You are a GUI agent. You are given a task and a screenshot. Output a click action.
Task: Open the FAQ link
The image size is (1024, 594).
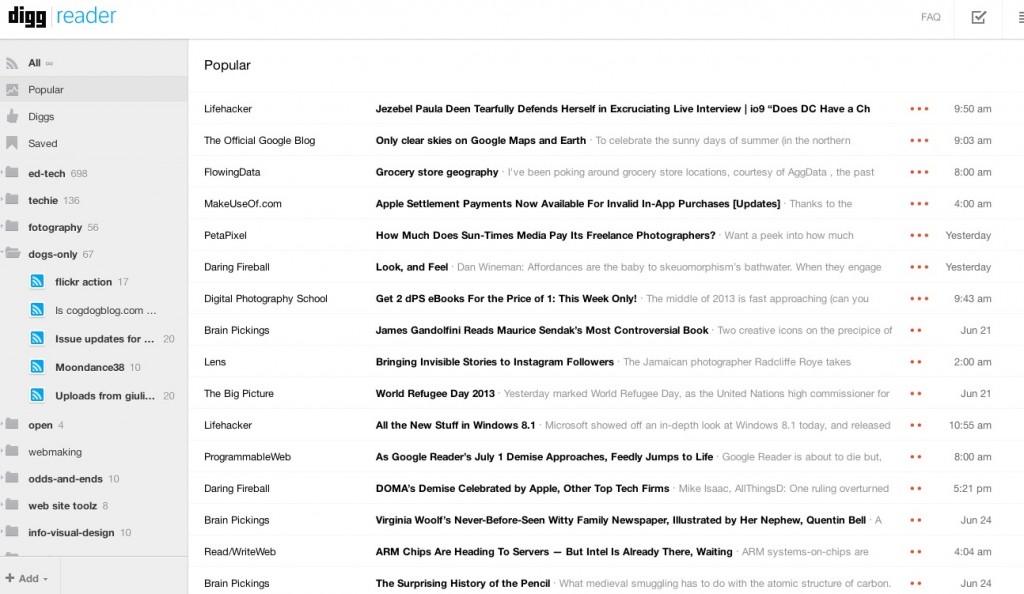[931, 17]
